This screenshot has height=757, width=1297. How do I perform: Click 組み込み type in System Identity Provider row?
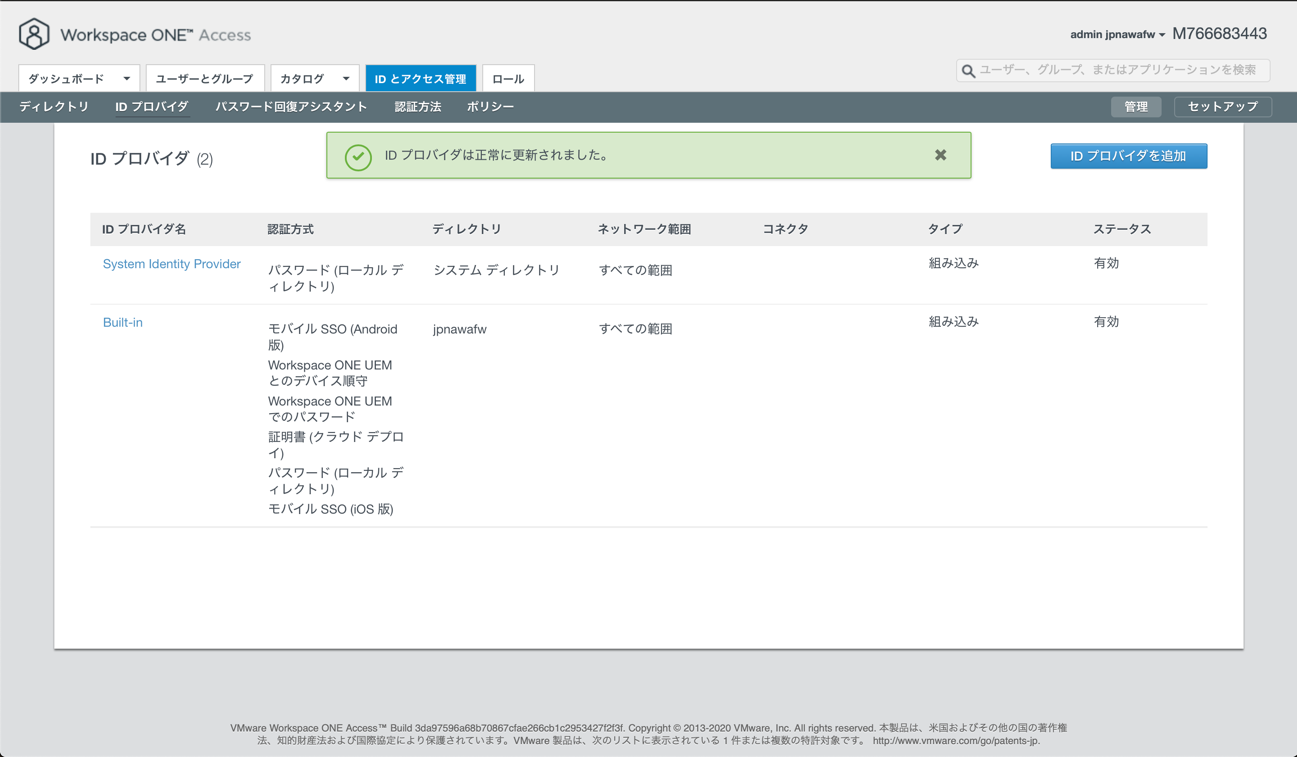pyautogui.click(x=953, y=263)
